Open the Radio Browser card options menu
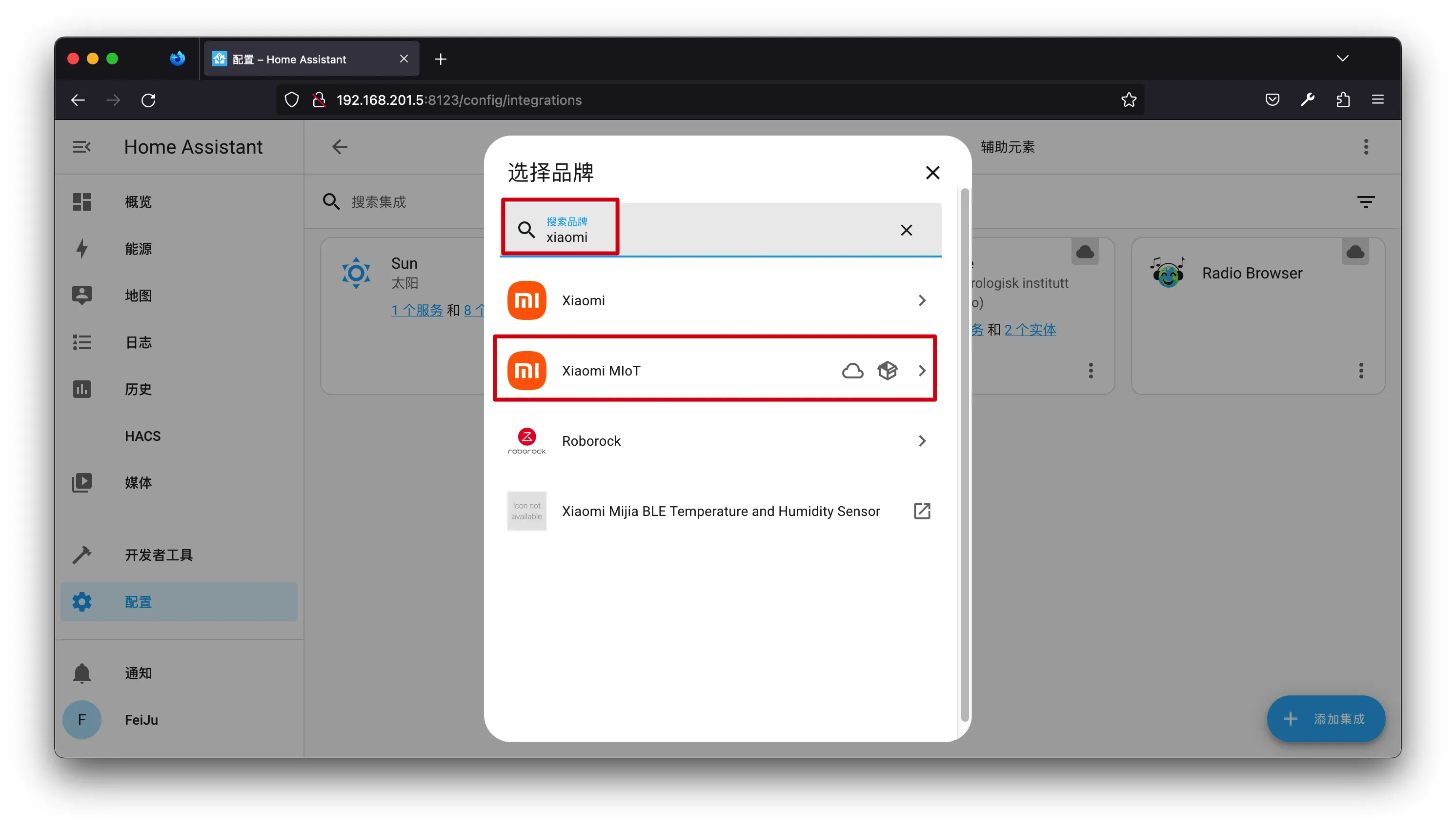Image resolution: width=1456 pixels, height=830 pixels. point(1361,371)
